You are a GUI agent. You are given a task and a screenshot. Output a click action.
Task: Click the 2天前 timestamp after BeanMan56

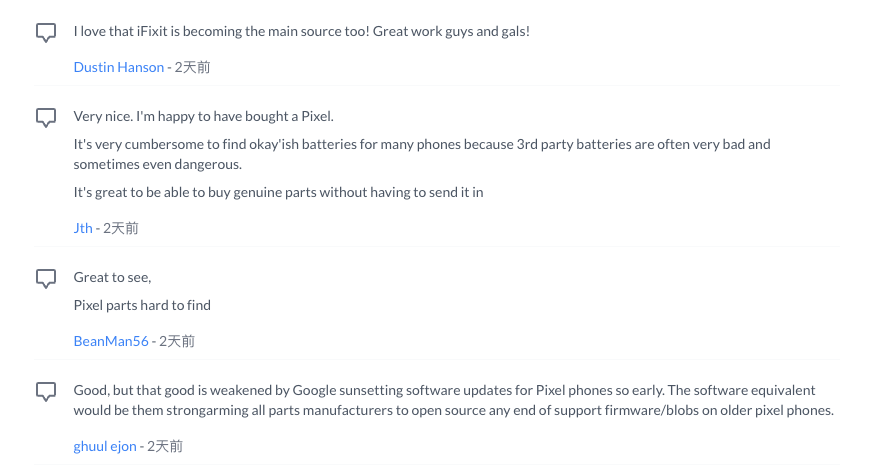pyautogui.click(x=177, y=341)
